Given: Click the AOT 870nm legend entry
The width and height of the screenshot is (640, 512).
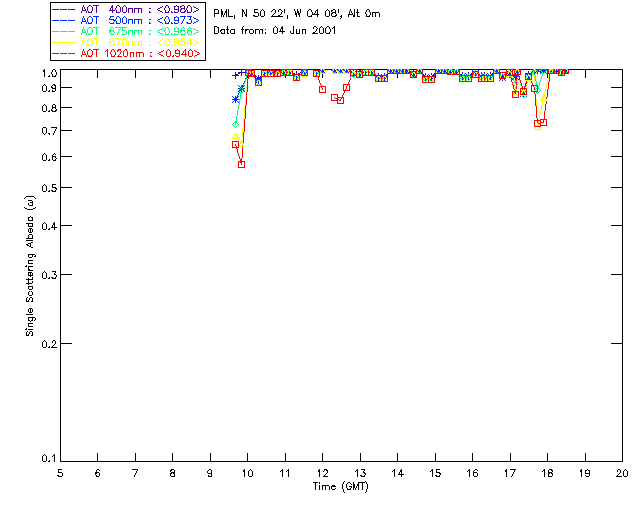Looking at the screenshot, I should point(126,42).
